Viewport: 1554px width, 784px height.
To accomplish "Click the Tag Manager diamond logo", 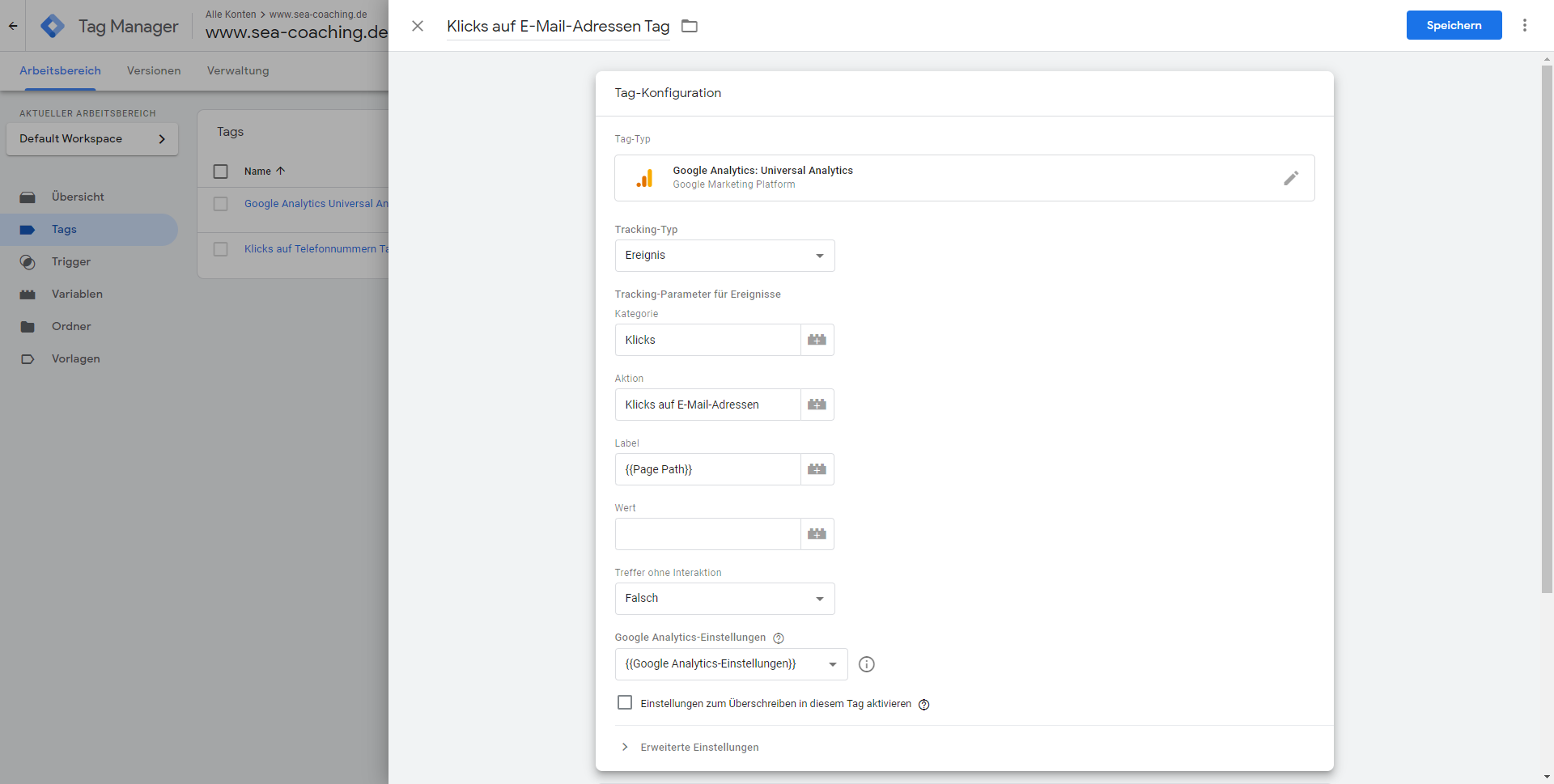I will [53, 26].
